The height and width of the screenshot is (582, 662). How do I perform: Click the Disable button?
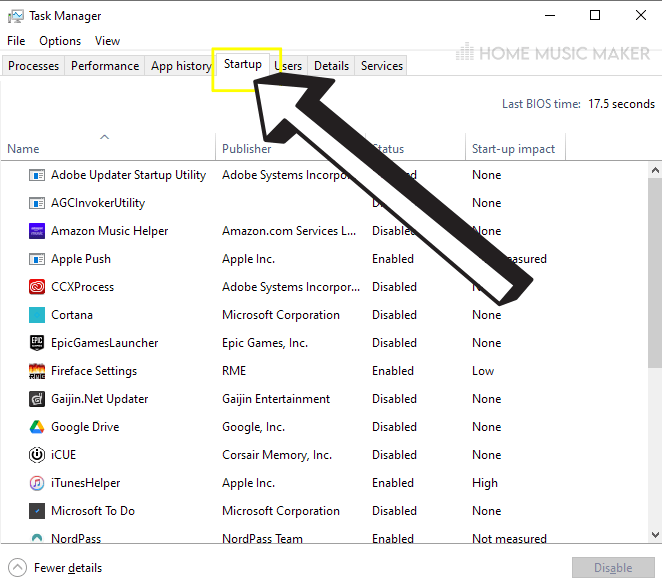click(x=613, y=568)
